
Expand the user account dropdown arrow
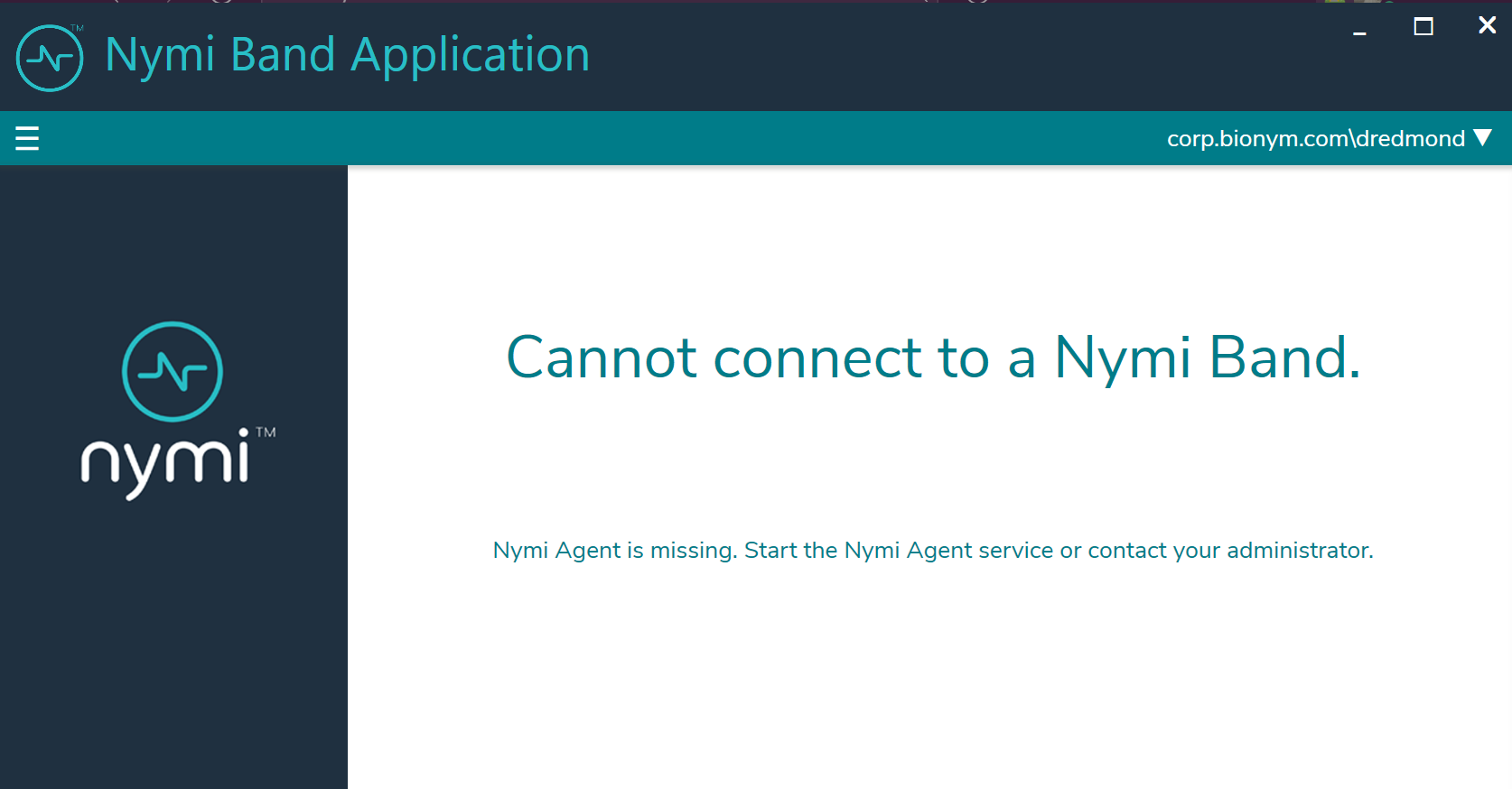point(1482,137)
